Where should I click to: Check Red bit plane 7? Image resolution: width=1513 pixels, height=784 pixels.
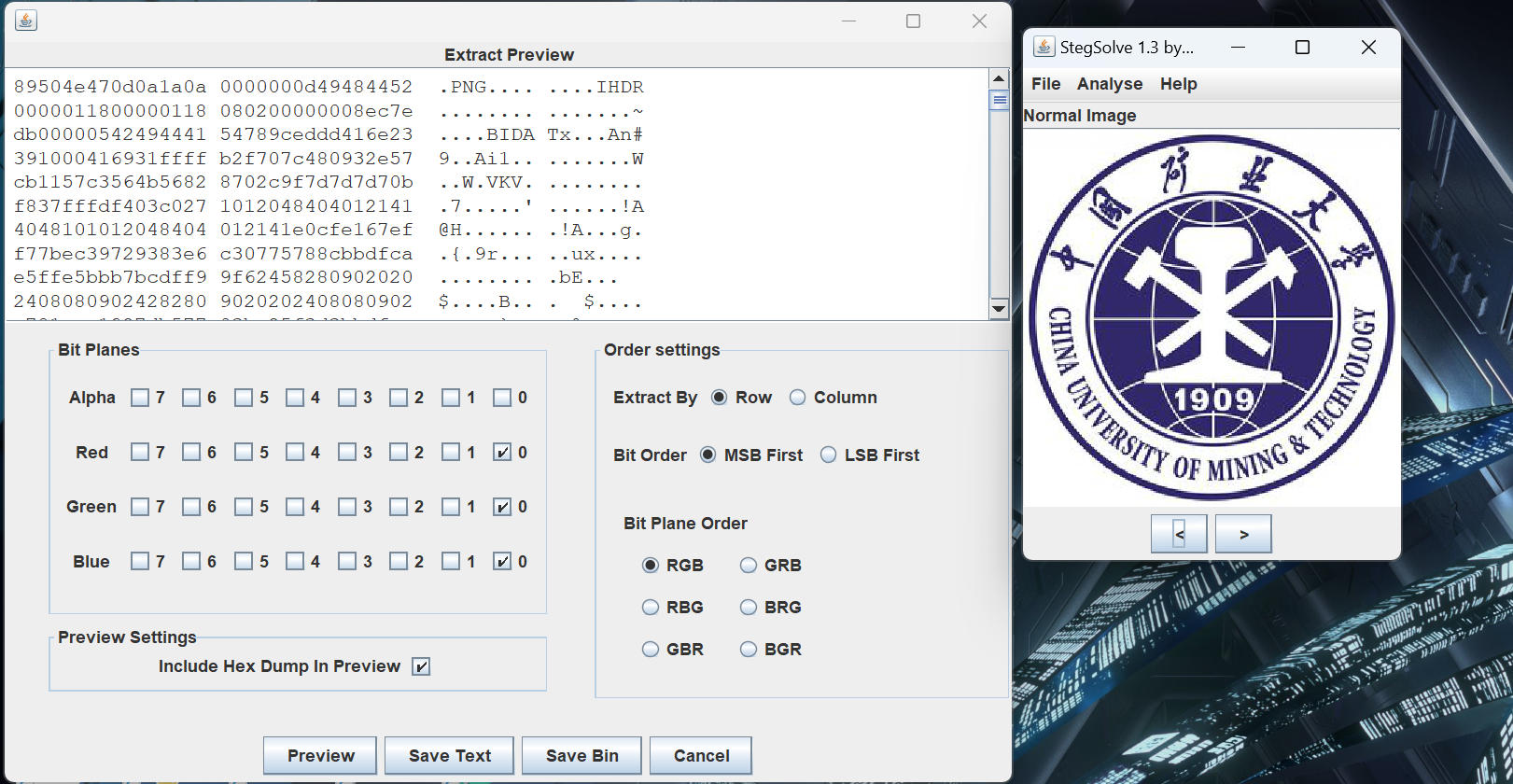point(140,453)
